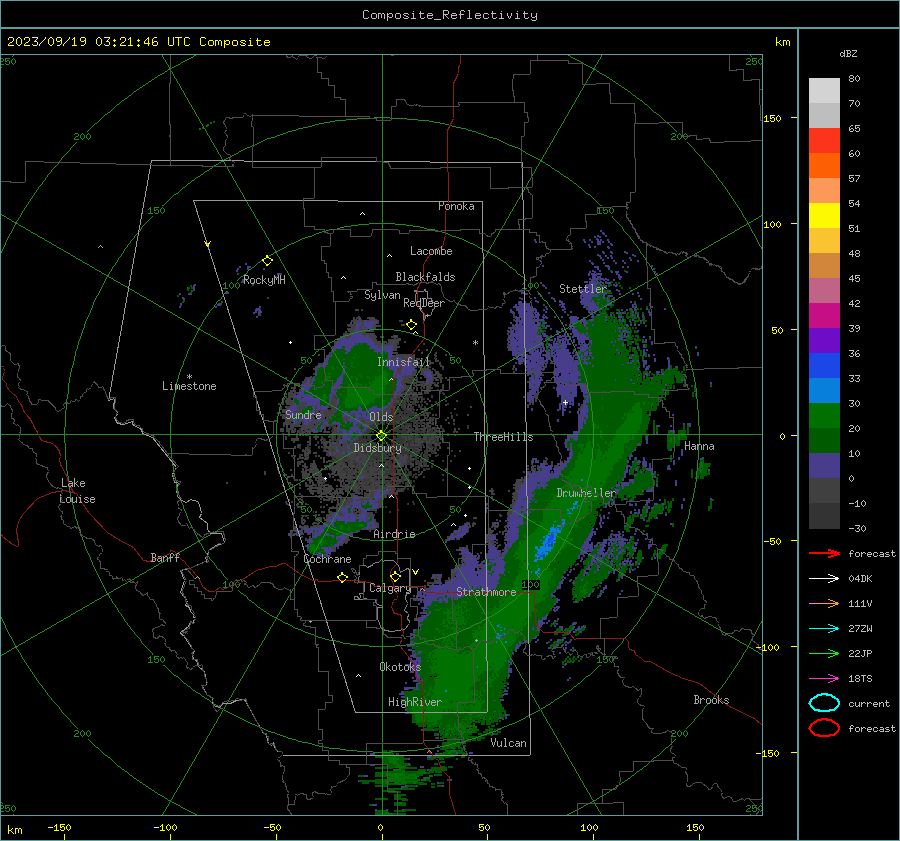
Task: Click the Innisfail label
Action: click(403, 362)
